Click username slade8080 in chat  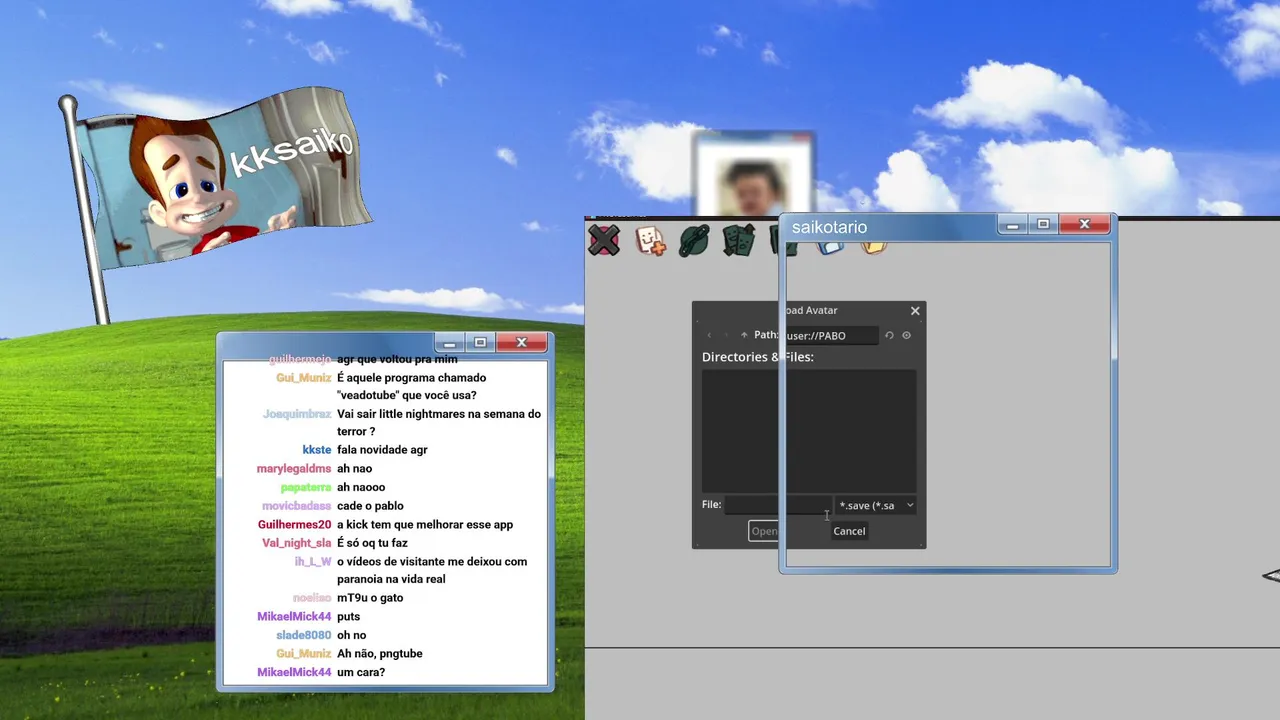[303, 635]
